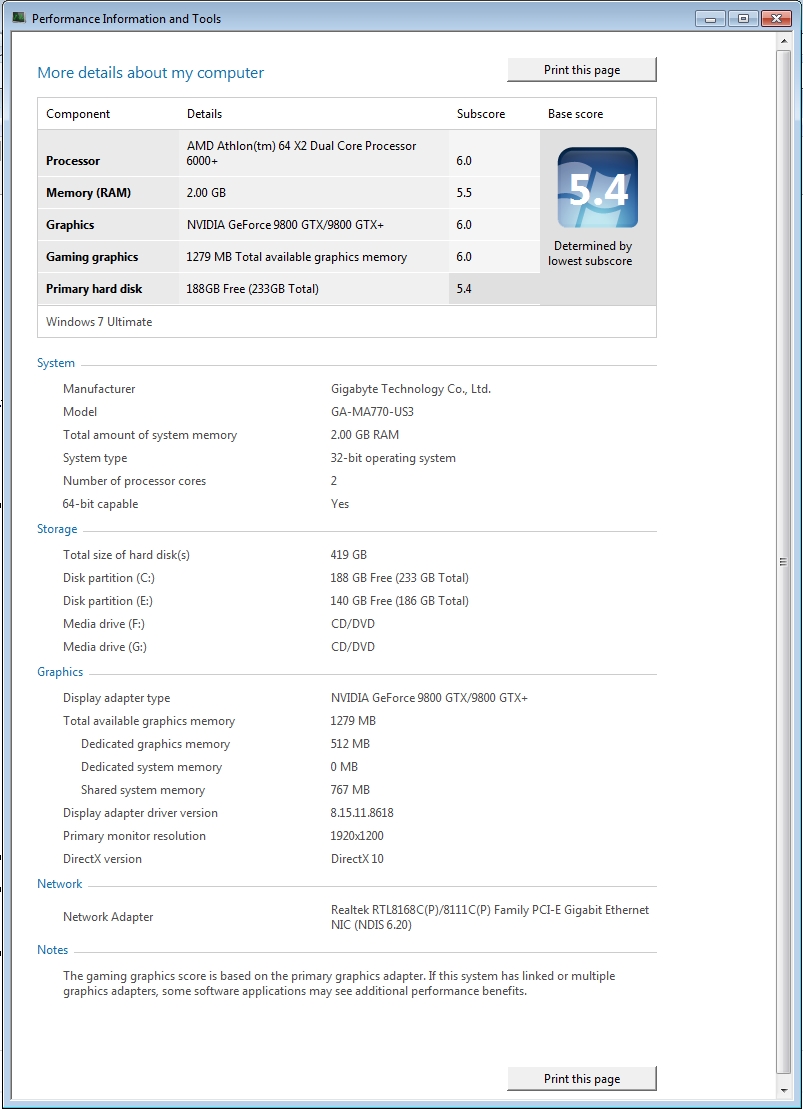Screen dimensions: 803x1110
Task: Click the Graphics label in the component table
Action: (70, 224)
